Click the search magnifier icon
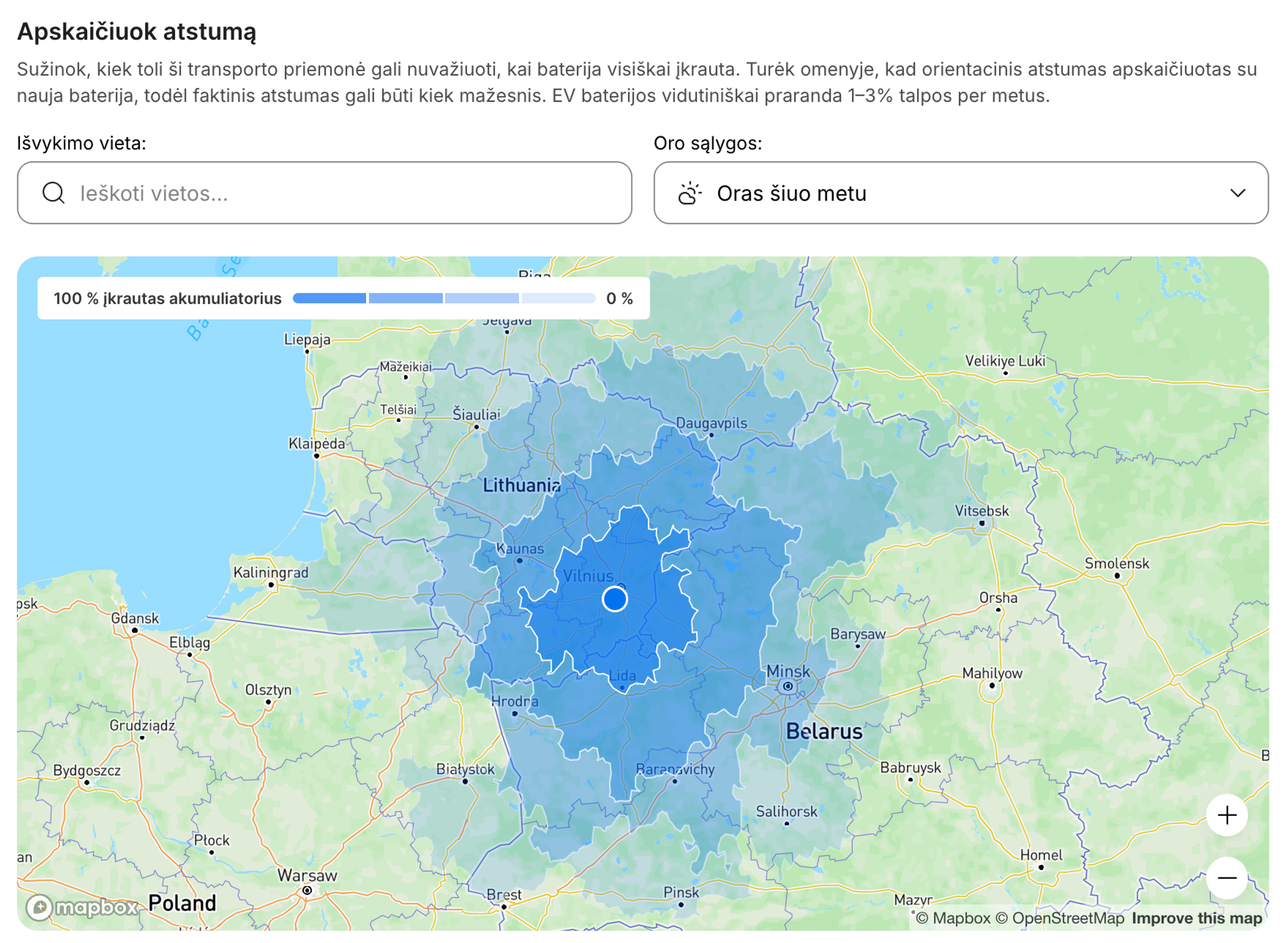This screenshot has height=943, width=1288. coord(54,193)
